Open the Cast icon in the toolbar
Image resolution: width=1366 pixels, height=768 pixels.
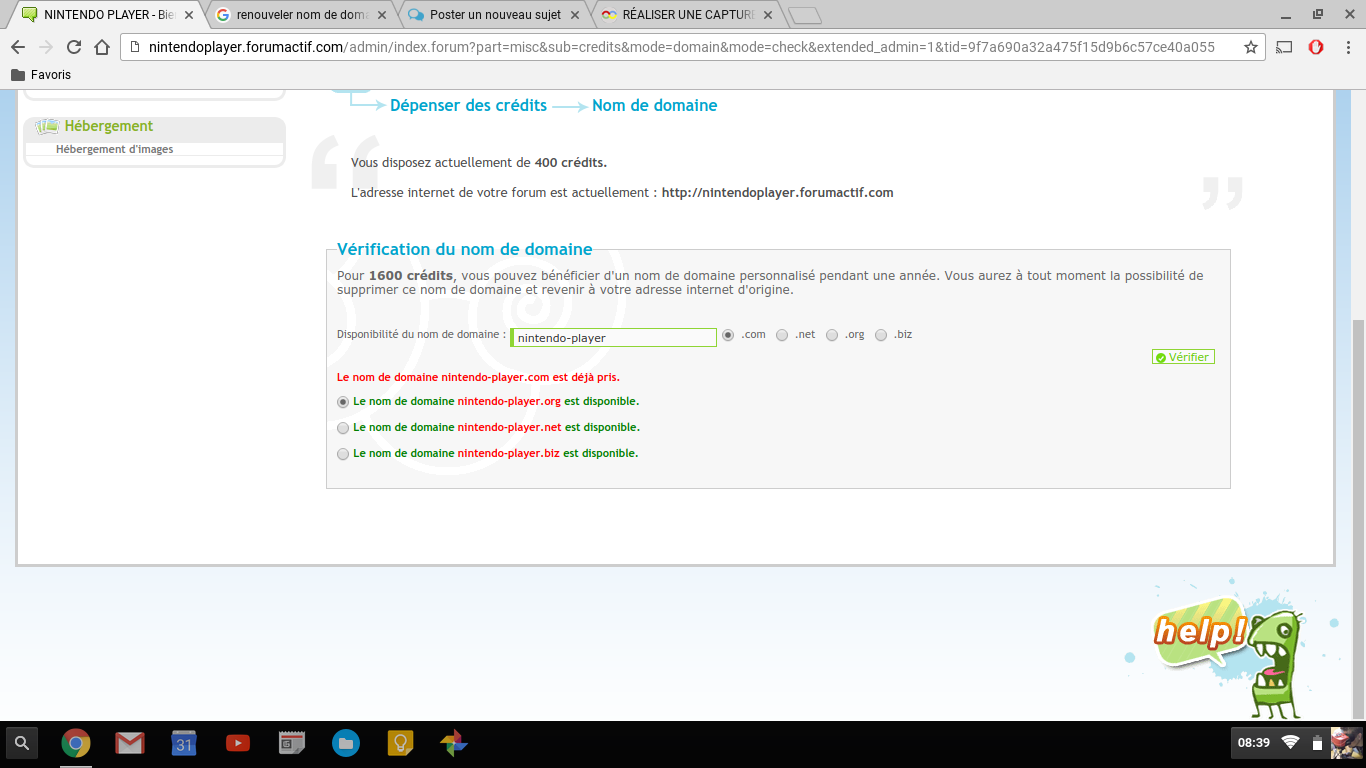(x=1285, y=47)
